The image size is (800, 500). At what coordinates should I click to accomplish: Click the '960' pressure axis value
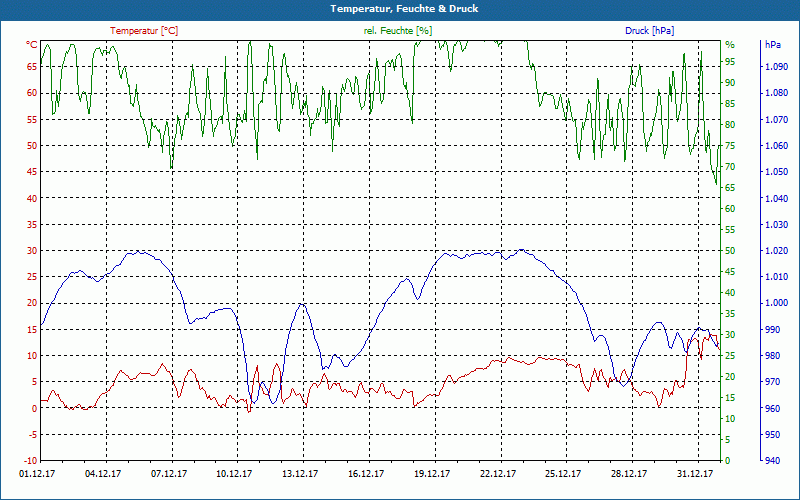tap(773, 408)
